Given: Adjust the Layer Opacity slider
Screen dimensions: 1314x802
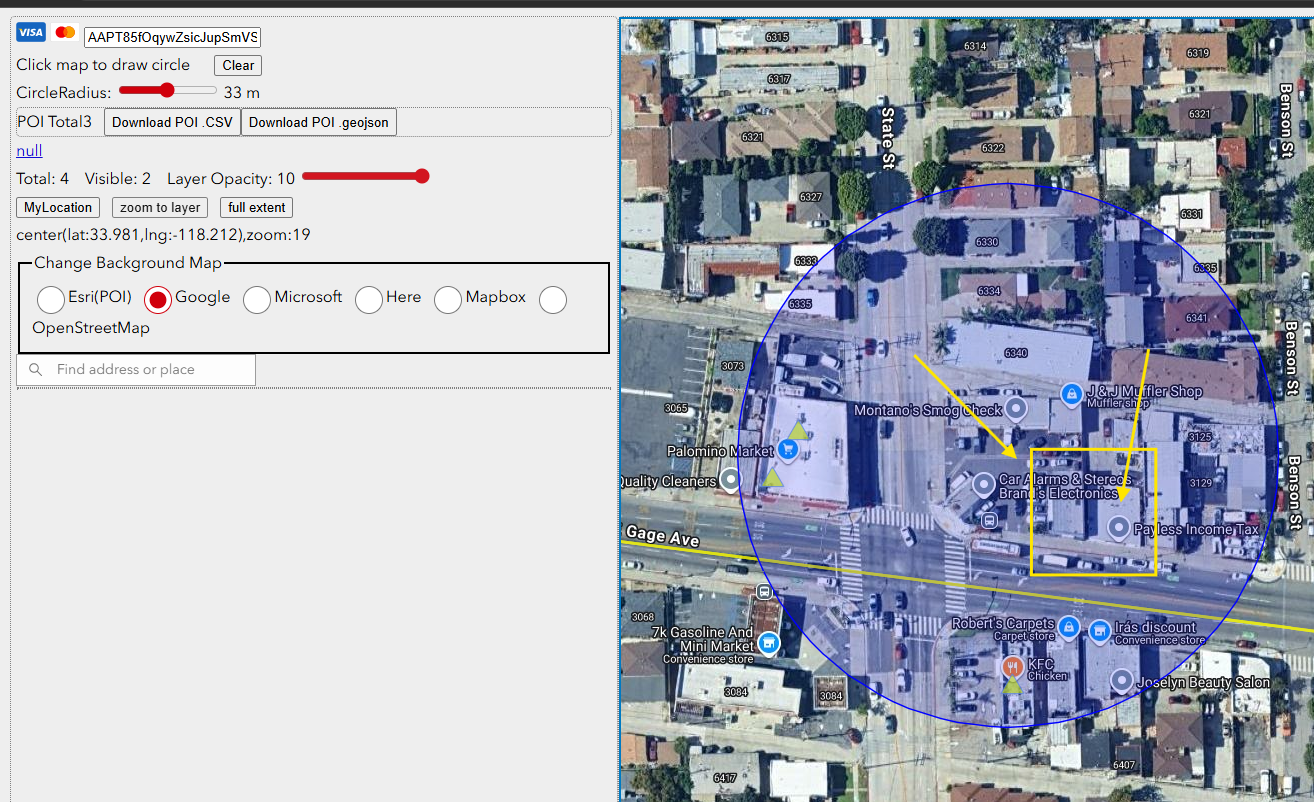Looking at the screenshot, I should pyautogui.click(x=366, y=177).
